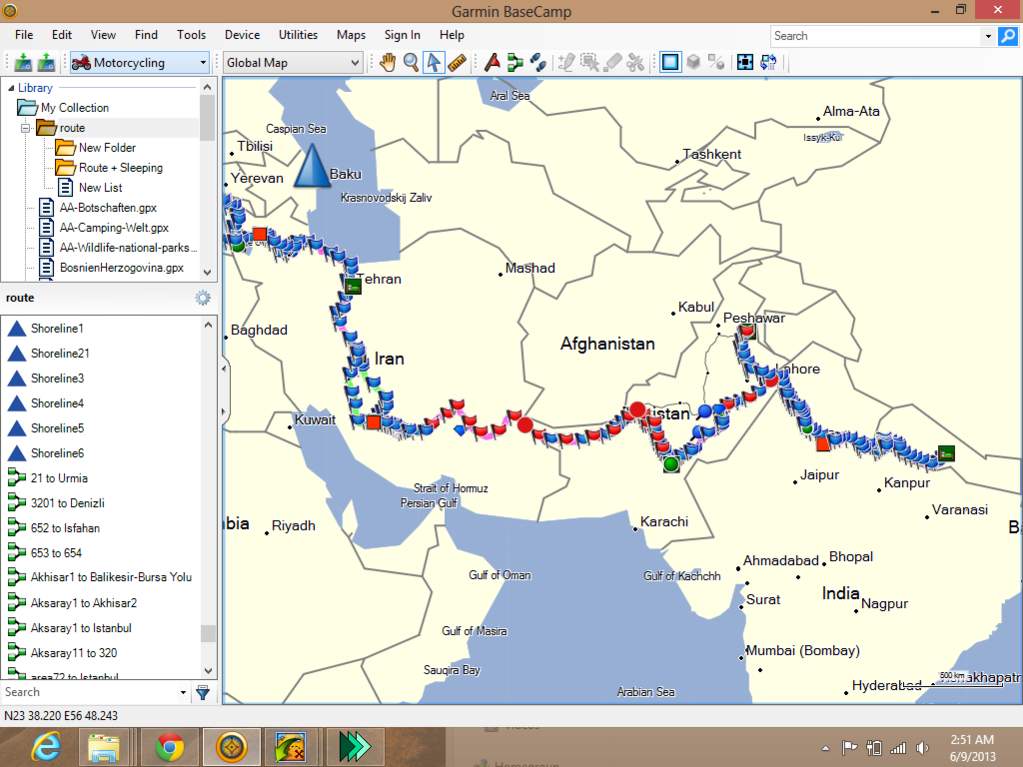1023x767 pixels.
Task: Click the Insert pencil tool icon
Action: tap(566, 63)
